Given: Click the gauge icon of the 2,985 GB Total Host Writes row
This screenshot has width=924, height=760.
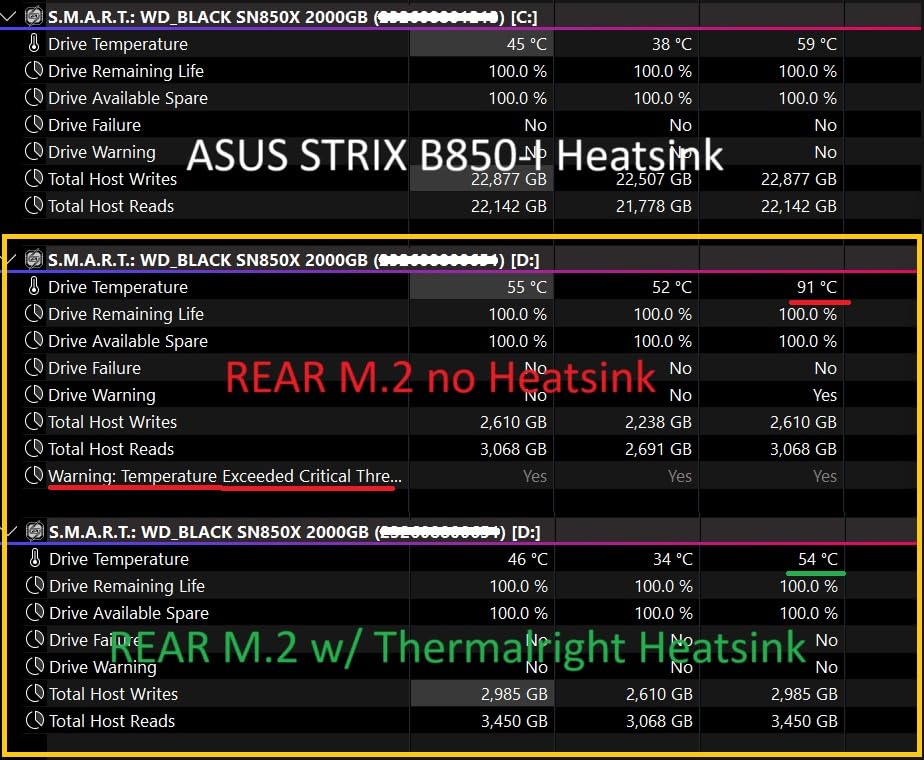Looking at the screenshot, I should tap(35, 693).
